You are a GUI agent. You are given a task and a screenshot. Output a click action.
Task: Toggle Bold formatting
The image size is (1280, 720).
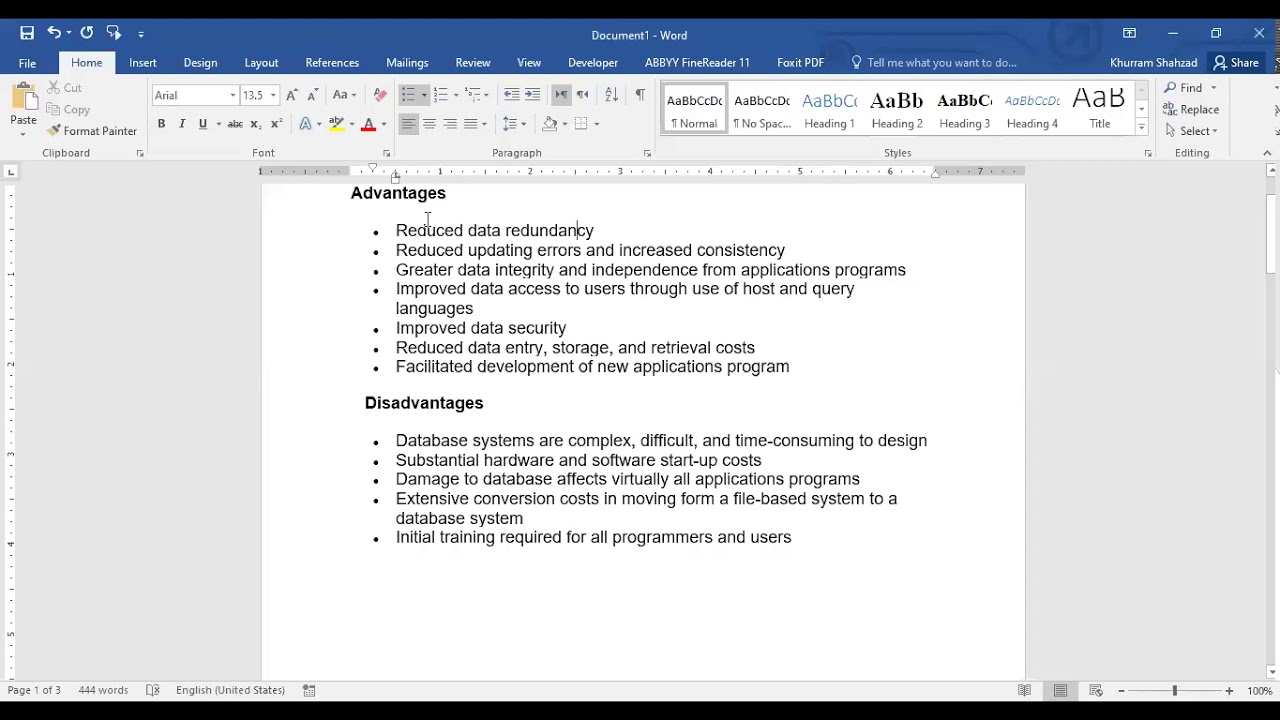(x=161, y=124)
